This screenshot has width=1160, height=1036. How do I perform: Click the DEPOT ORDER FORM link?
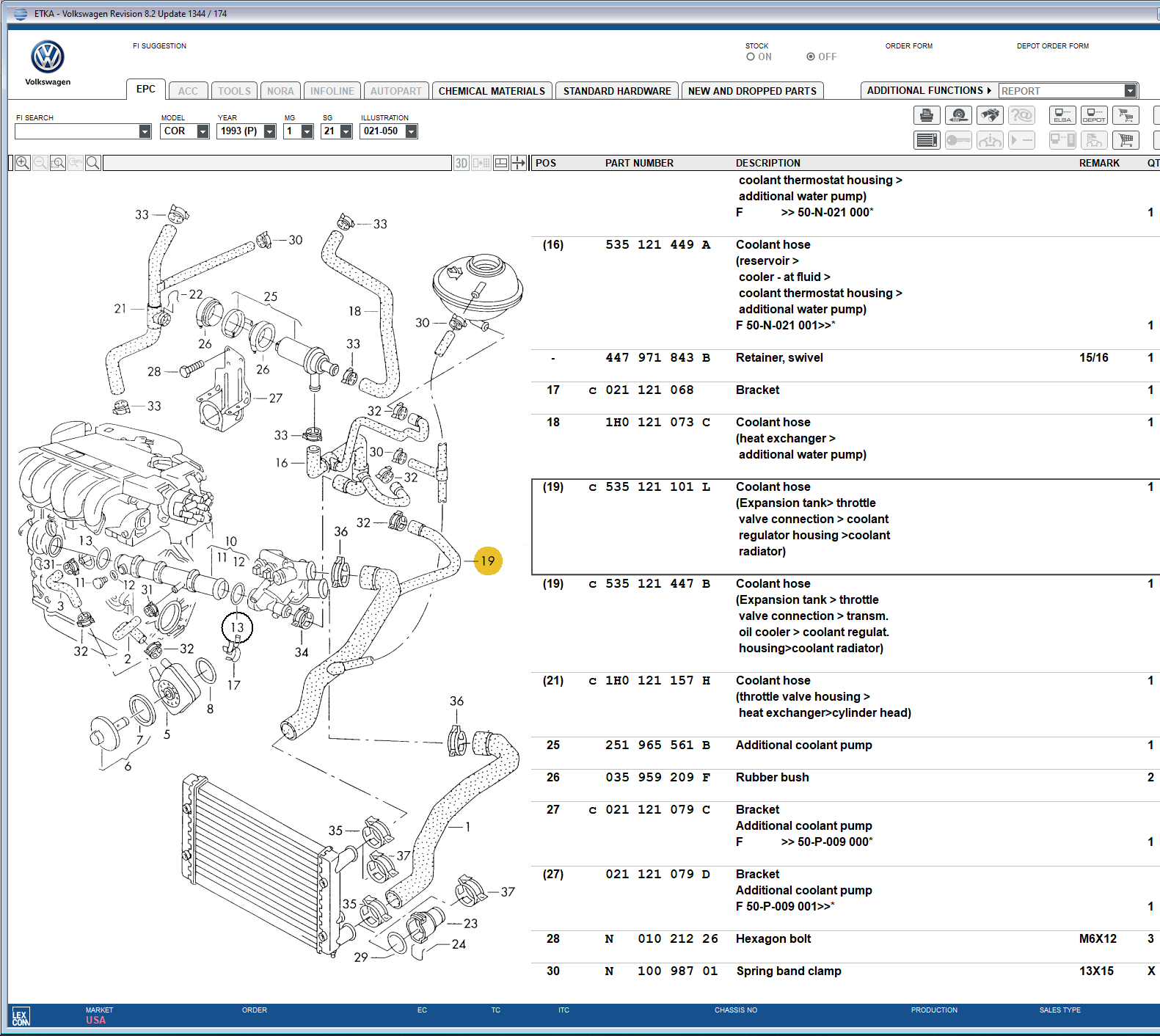(1053, 45)
